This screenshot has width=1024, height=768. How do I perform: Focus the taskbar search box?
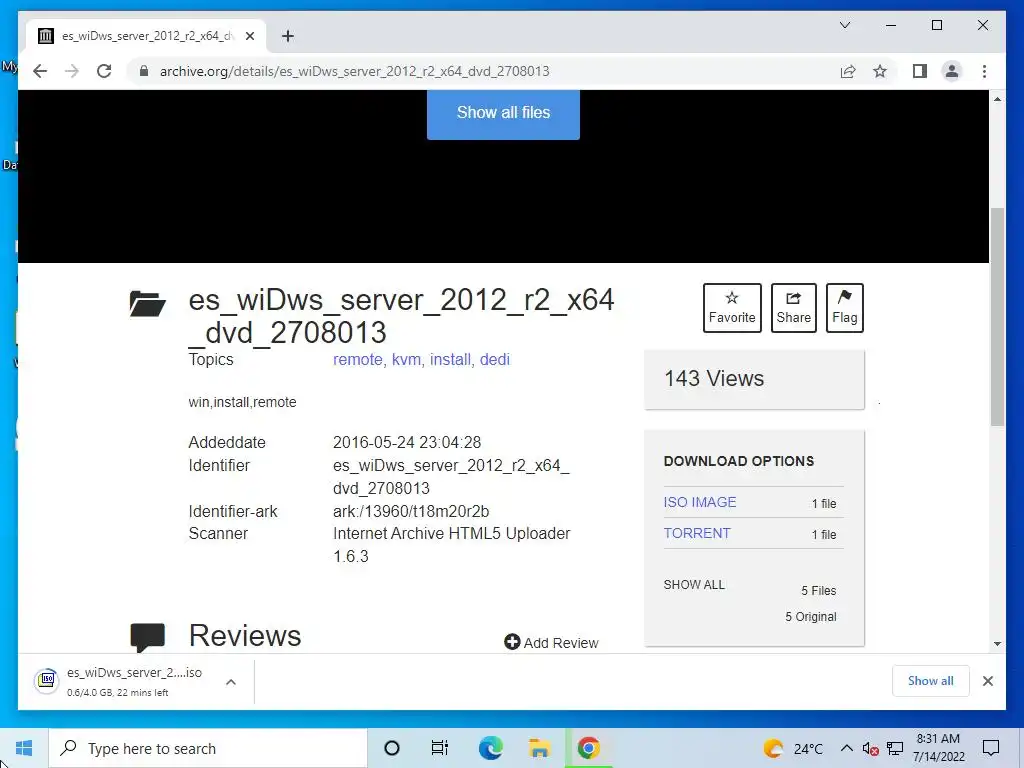[x=208, y=748]
